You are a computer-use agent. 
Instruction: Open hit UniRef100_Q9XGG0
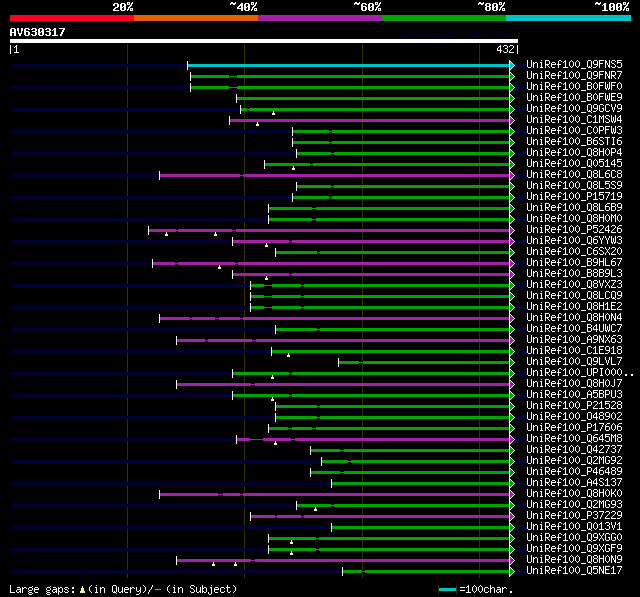[x=574, y=538]
